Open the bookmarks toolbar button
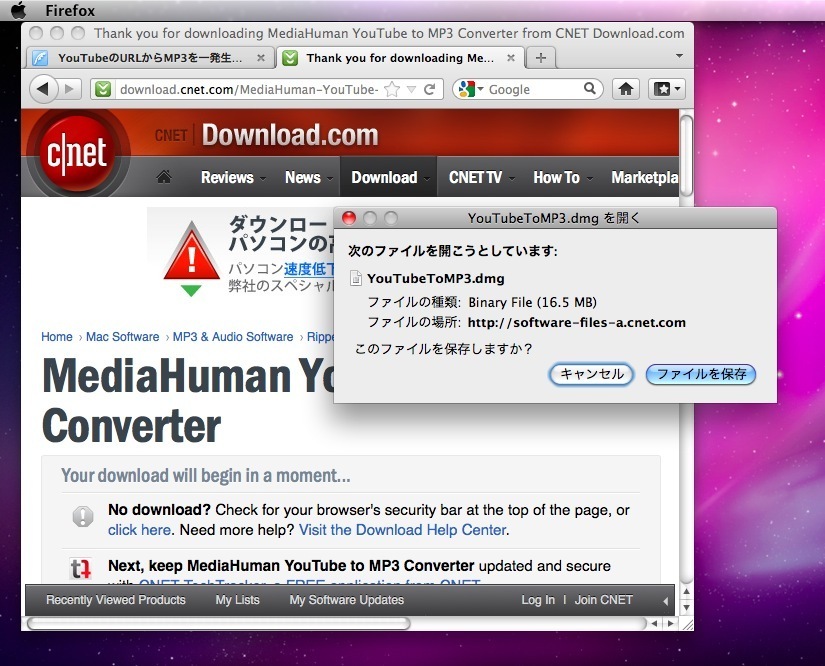825x666 pixels. (x=666, y=89)
